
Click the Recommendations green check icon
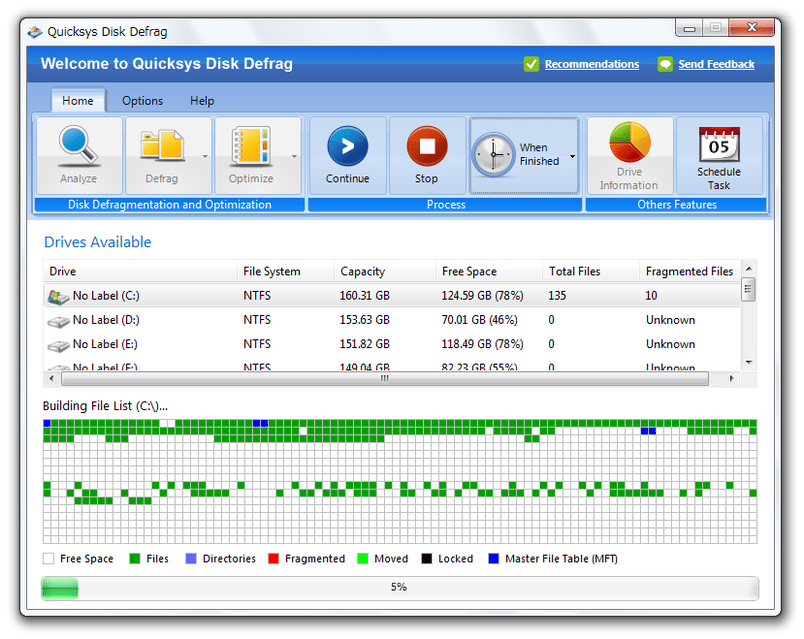[x=531, y=64]
